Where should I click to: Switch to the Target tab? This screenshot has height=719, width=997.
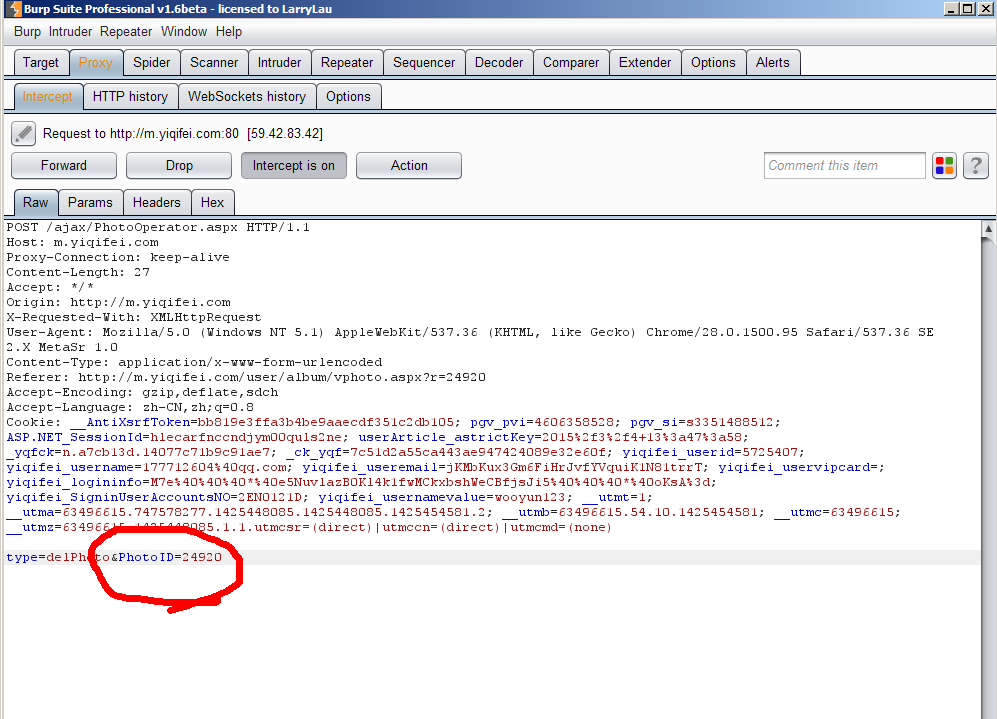tap(41, 62)
